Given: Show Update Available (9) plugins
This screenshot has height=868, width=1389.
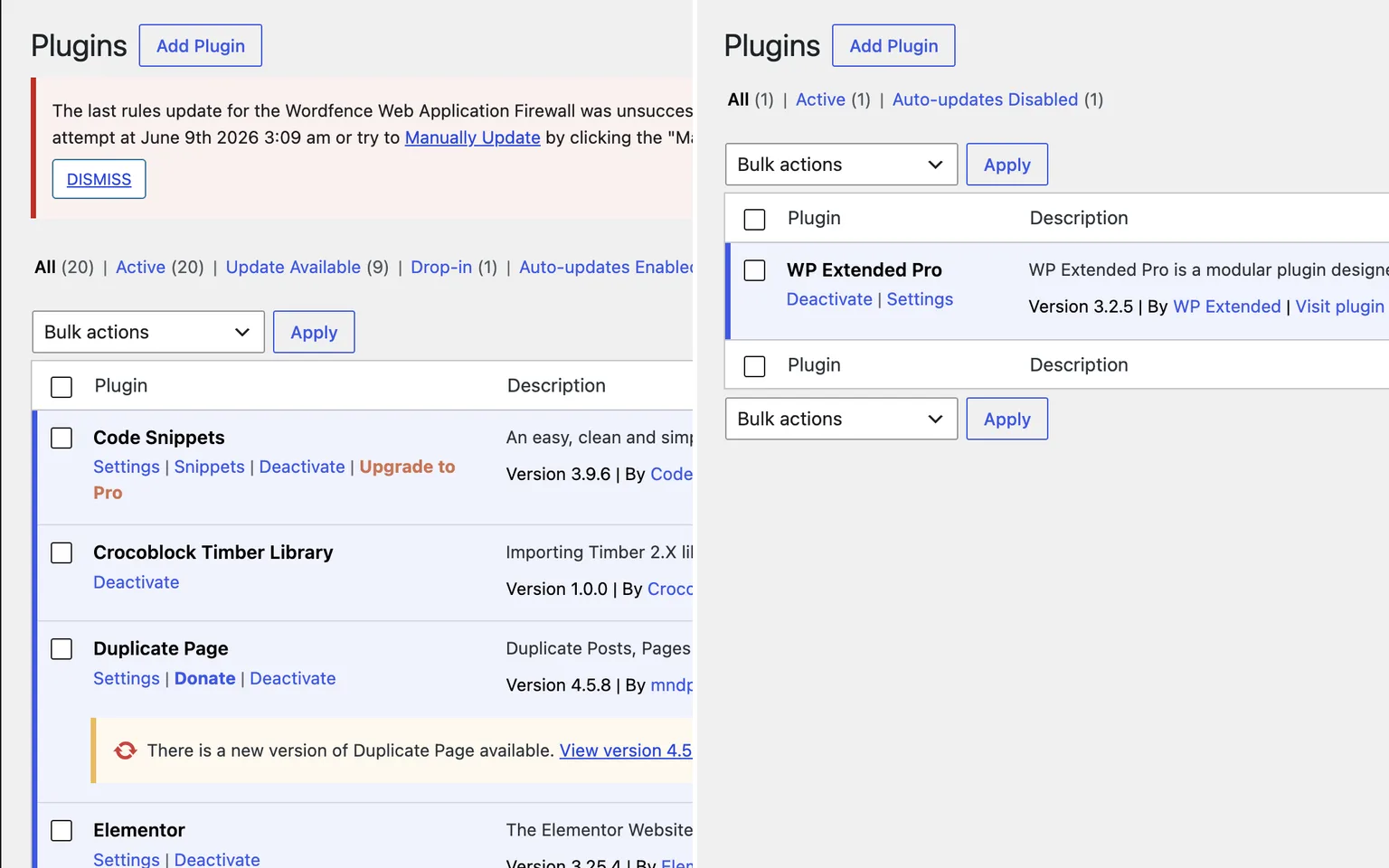Looking at the screenshot, I should tap(307, 267).
